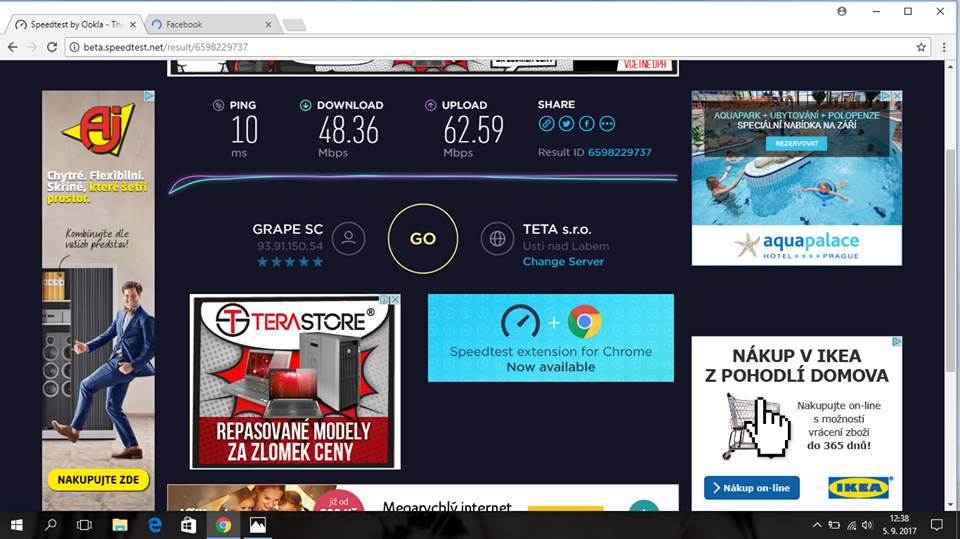960x539 pixels.
Task: Open Chrome user profile icon
Action: pyautogui.click(x=842, y=11)
